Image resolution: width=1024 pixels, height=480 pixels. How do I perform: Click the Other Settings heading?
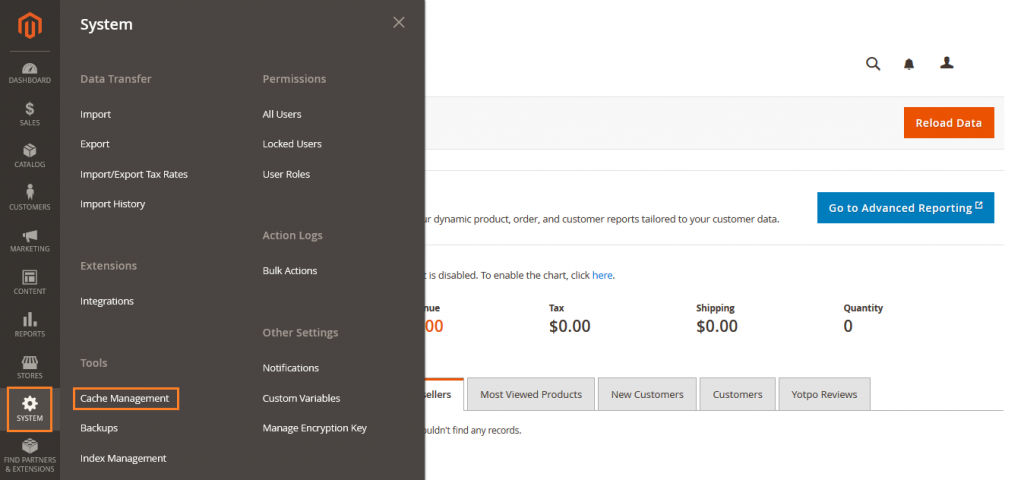point(300,332)
